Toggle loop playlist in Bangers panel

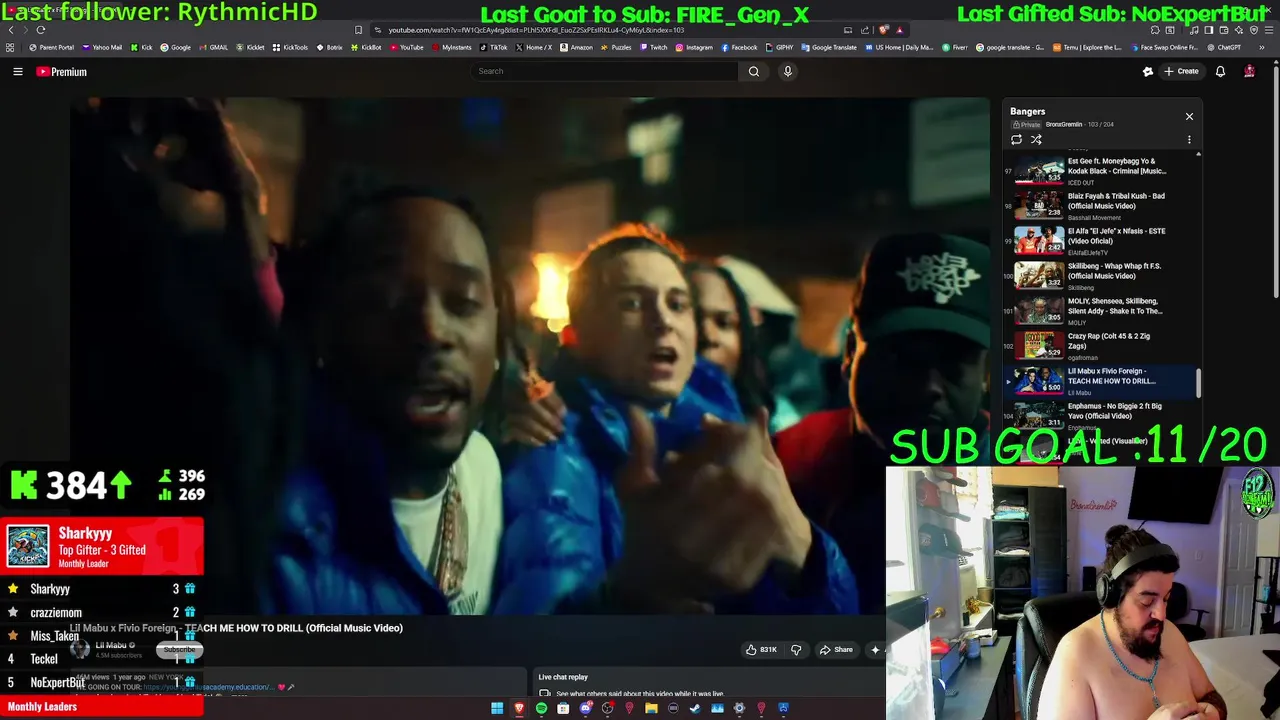1016,140
